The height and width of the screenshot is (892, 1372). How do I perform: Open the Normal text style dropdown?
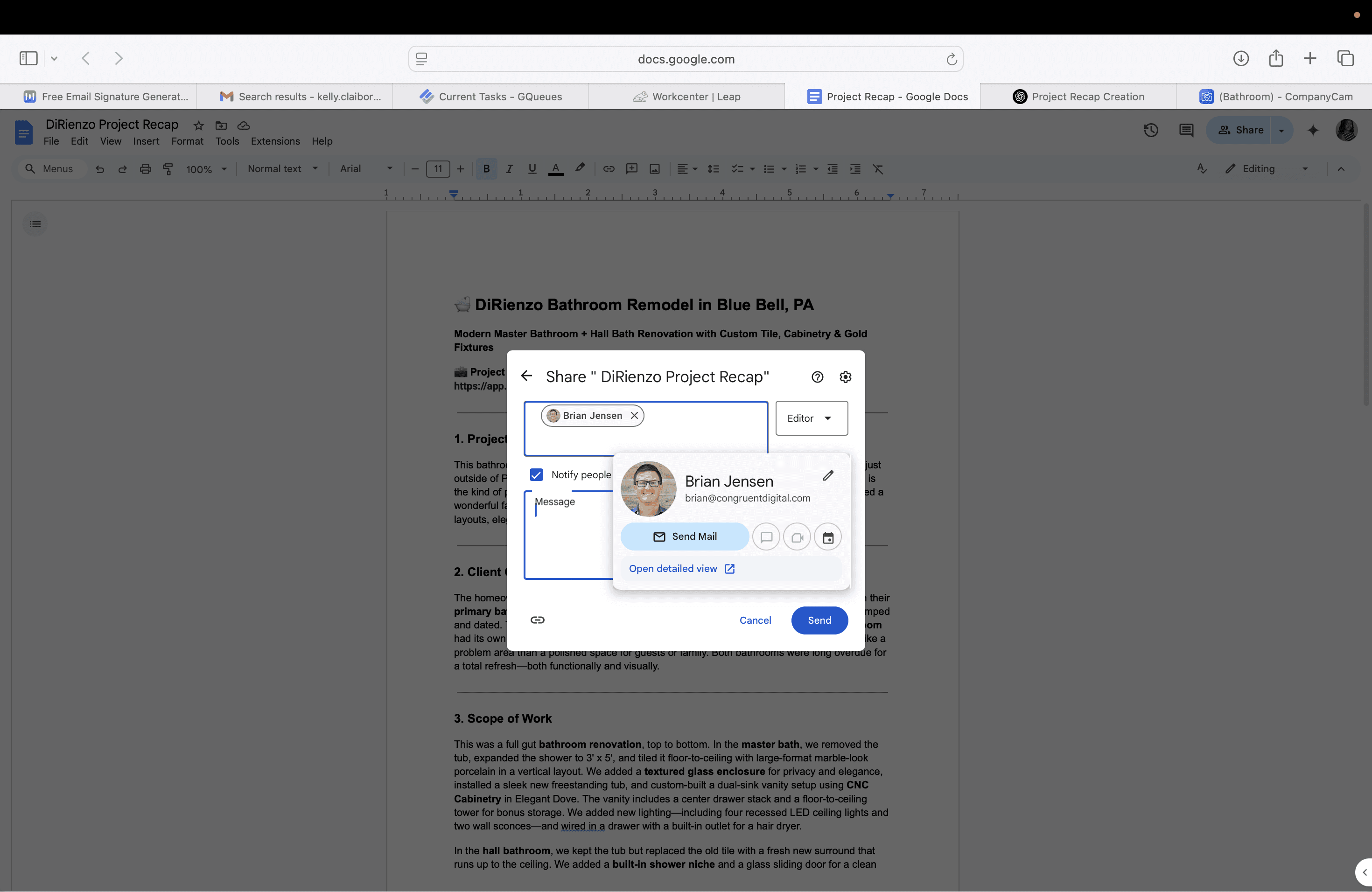[x=282, y=169]
